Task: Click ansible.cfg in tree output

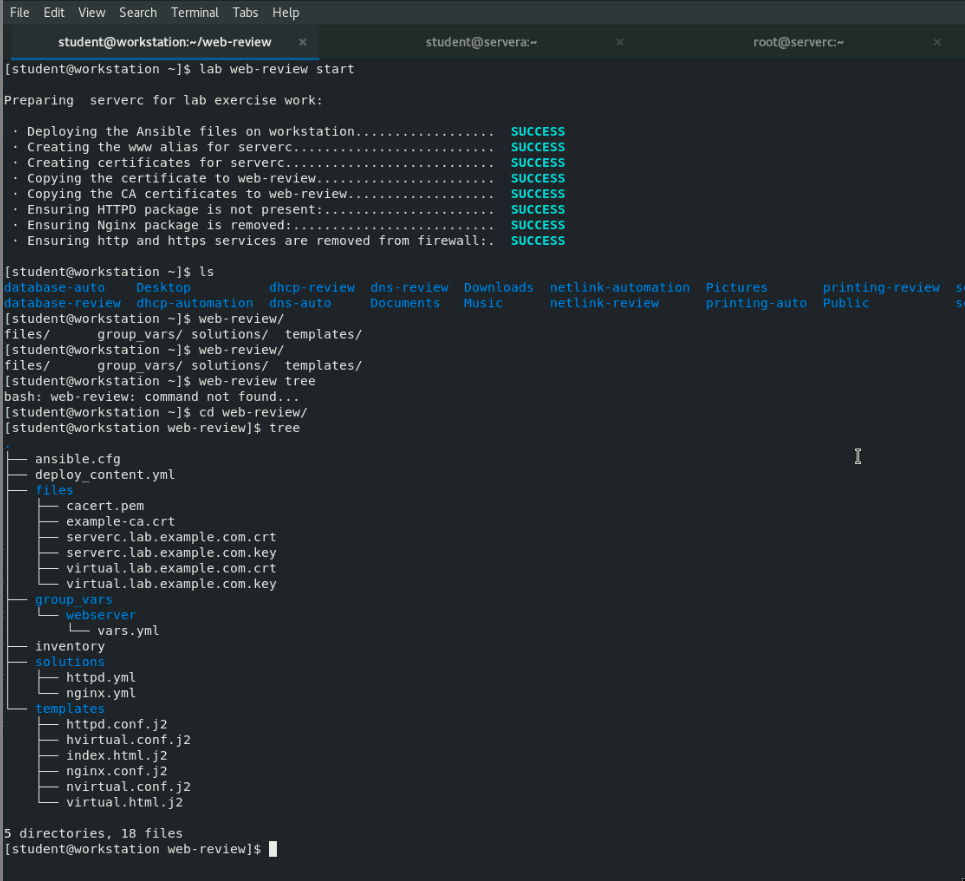Action: (78, 459)
